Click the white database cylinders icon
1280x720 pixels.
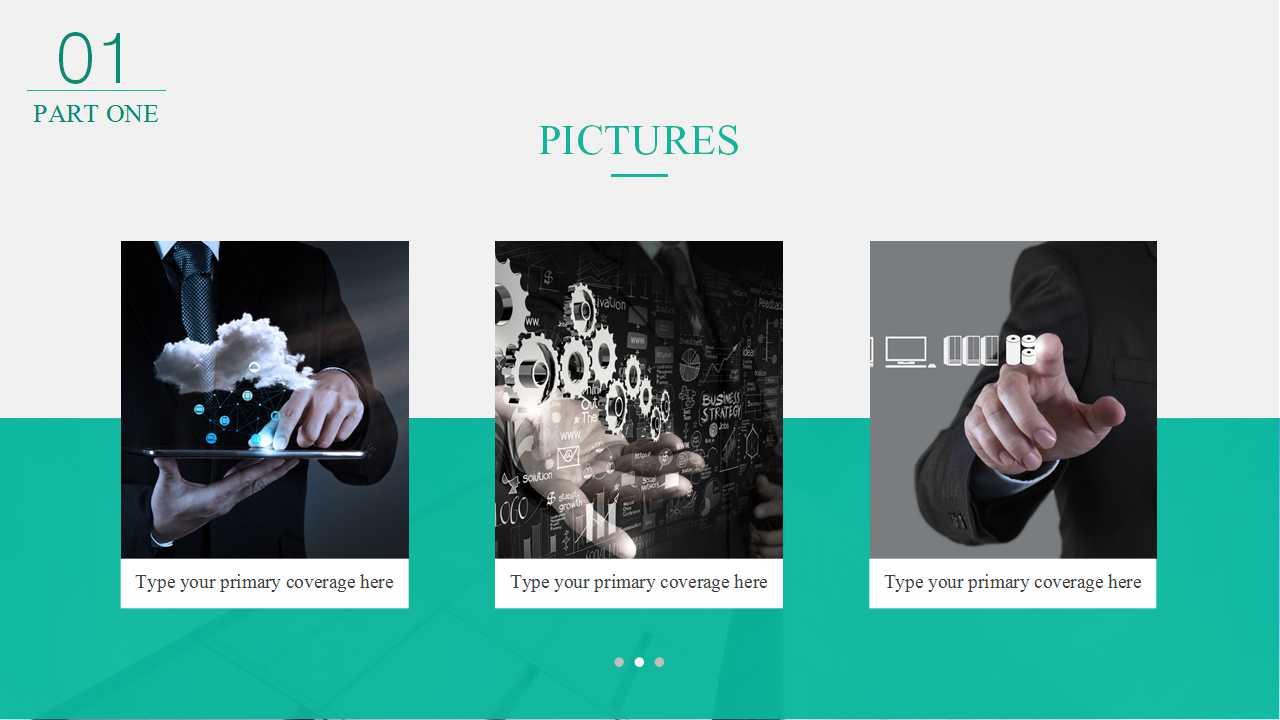click(x=1020, y=350)
